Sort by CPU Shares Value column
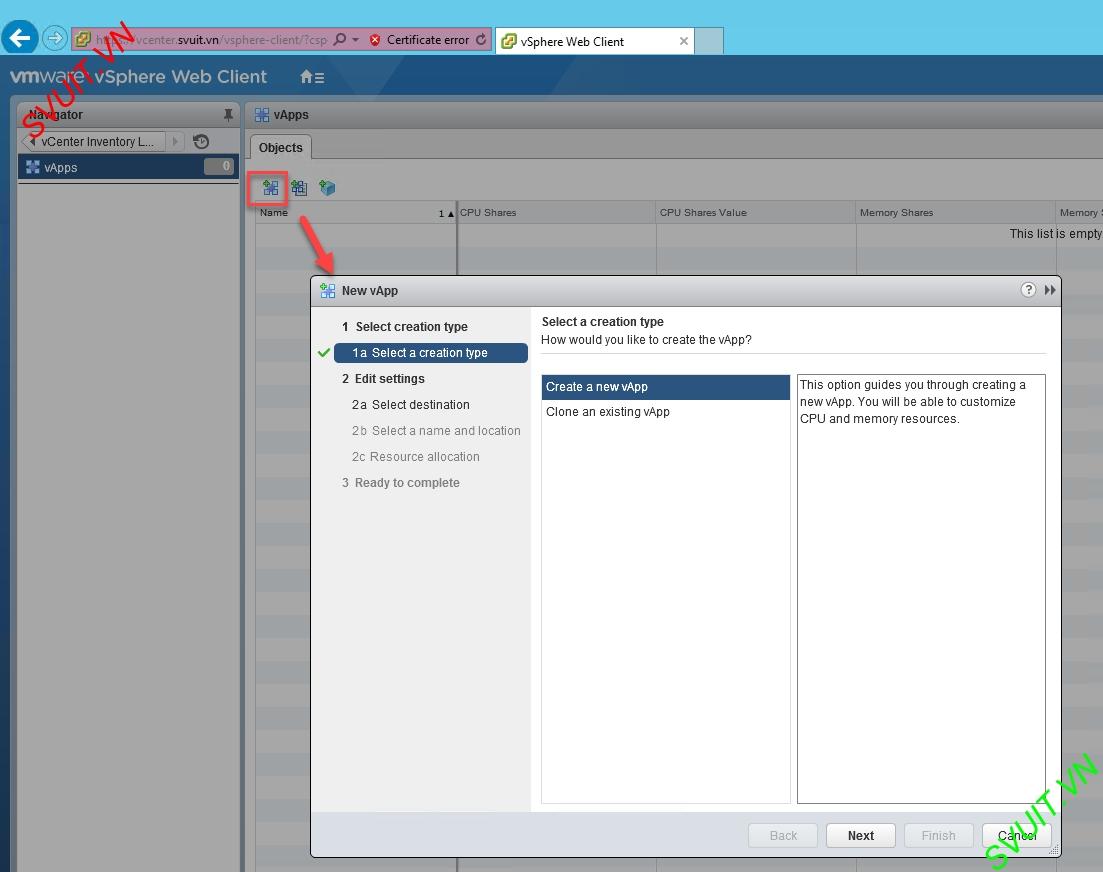The image size is (1103, 872). (756, 212)
